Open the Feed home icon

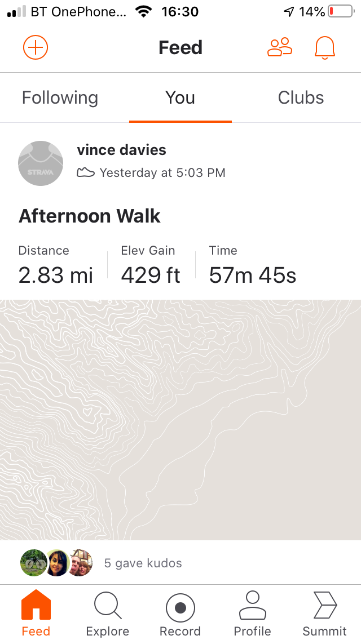(x=36, y=605)
